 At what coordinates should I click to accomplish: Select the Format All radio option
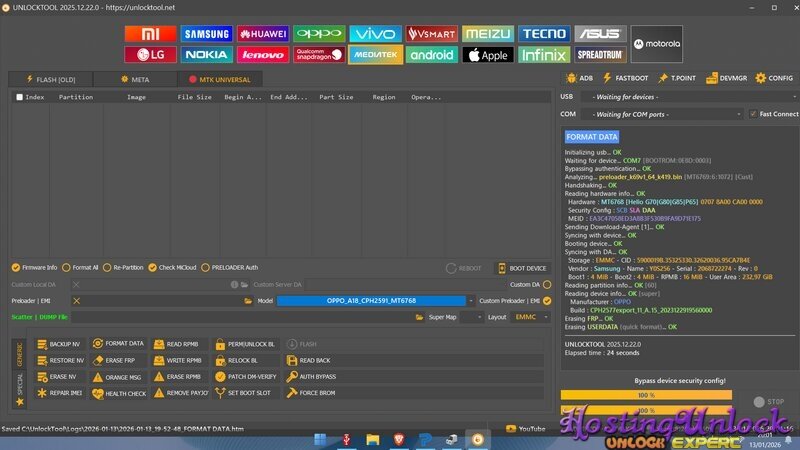(x=66, y=267)
